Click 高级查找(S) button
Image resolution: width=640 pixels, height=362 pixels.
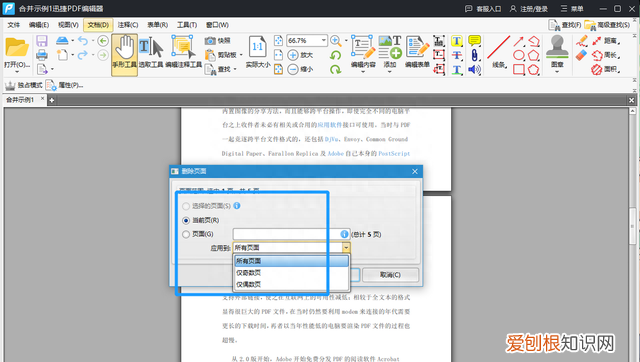tap(608, 25)
